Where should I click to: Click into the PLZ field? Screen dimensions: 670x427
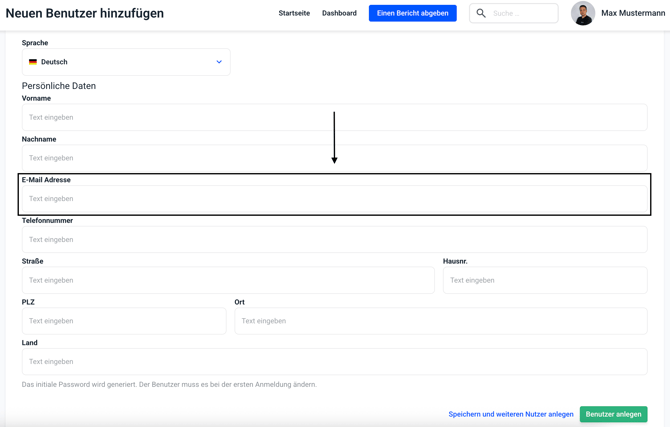click(x=124, y=321)
